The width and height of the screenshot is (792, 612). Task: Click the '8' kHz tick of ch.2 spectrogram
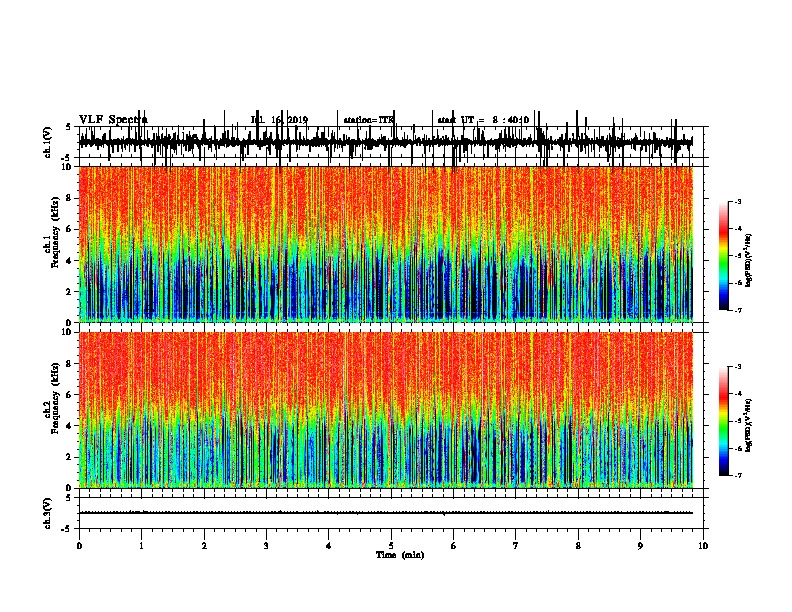point(70,363)
